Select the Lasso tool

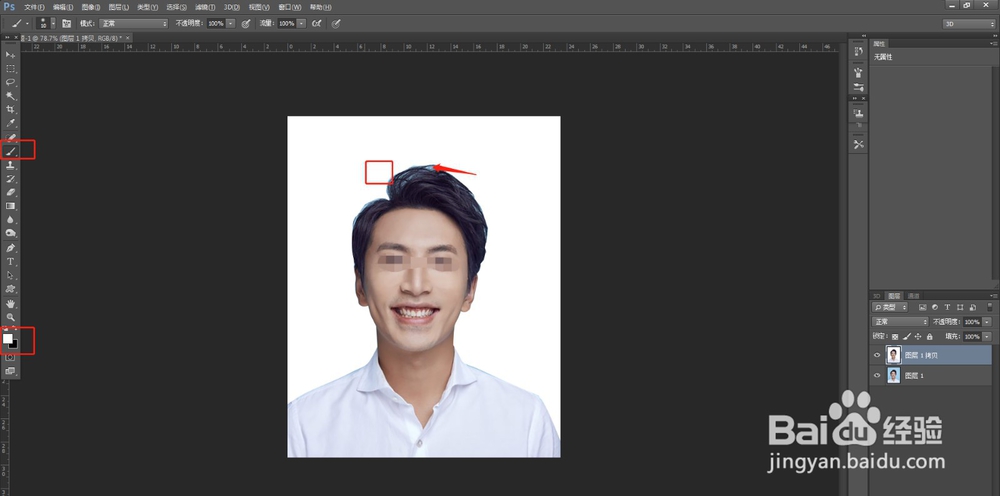(11, 81)
